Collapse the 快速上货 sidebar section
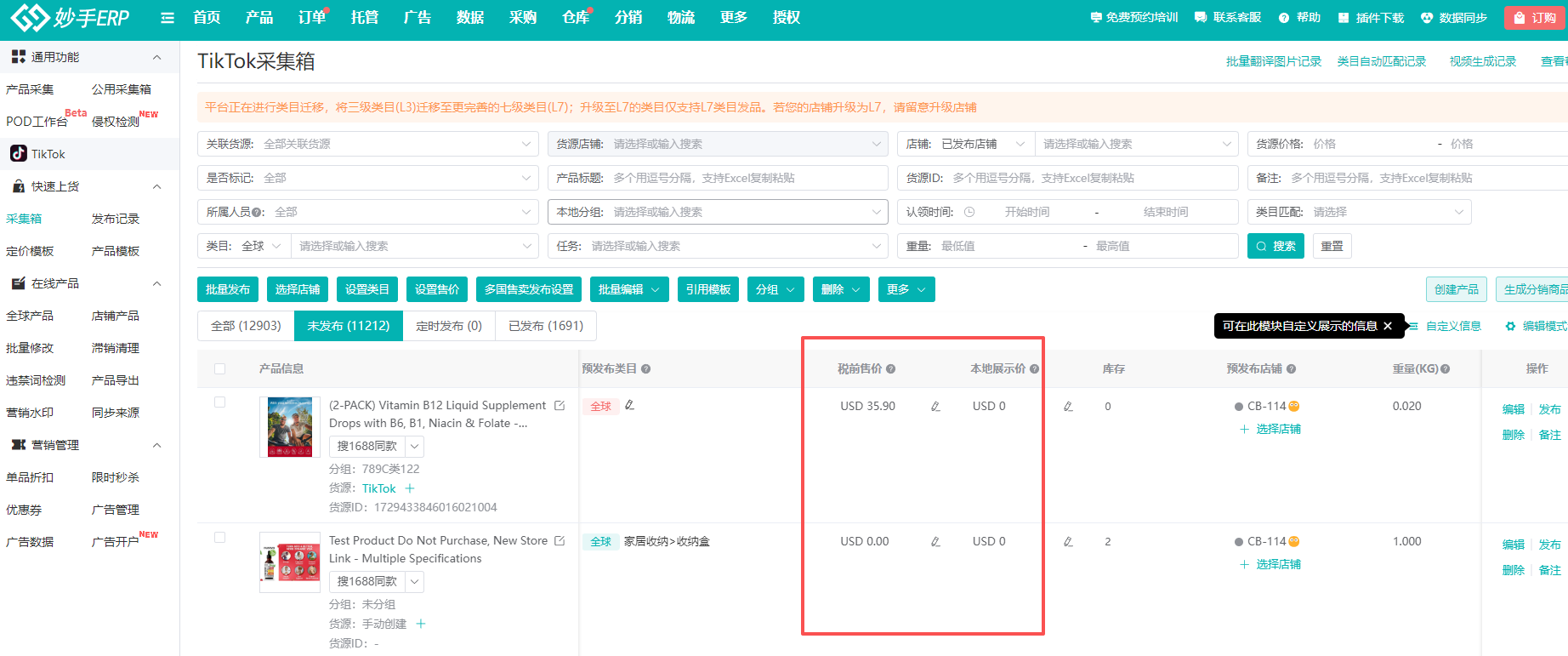This screenshot has width=1568, height=656. click(x=156, y=186)
